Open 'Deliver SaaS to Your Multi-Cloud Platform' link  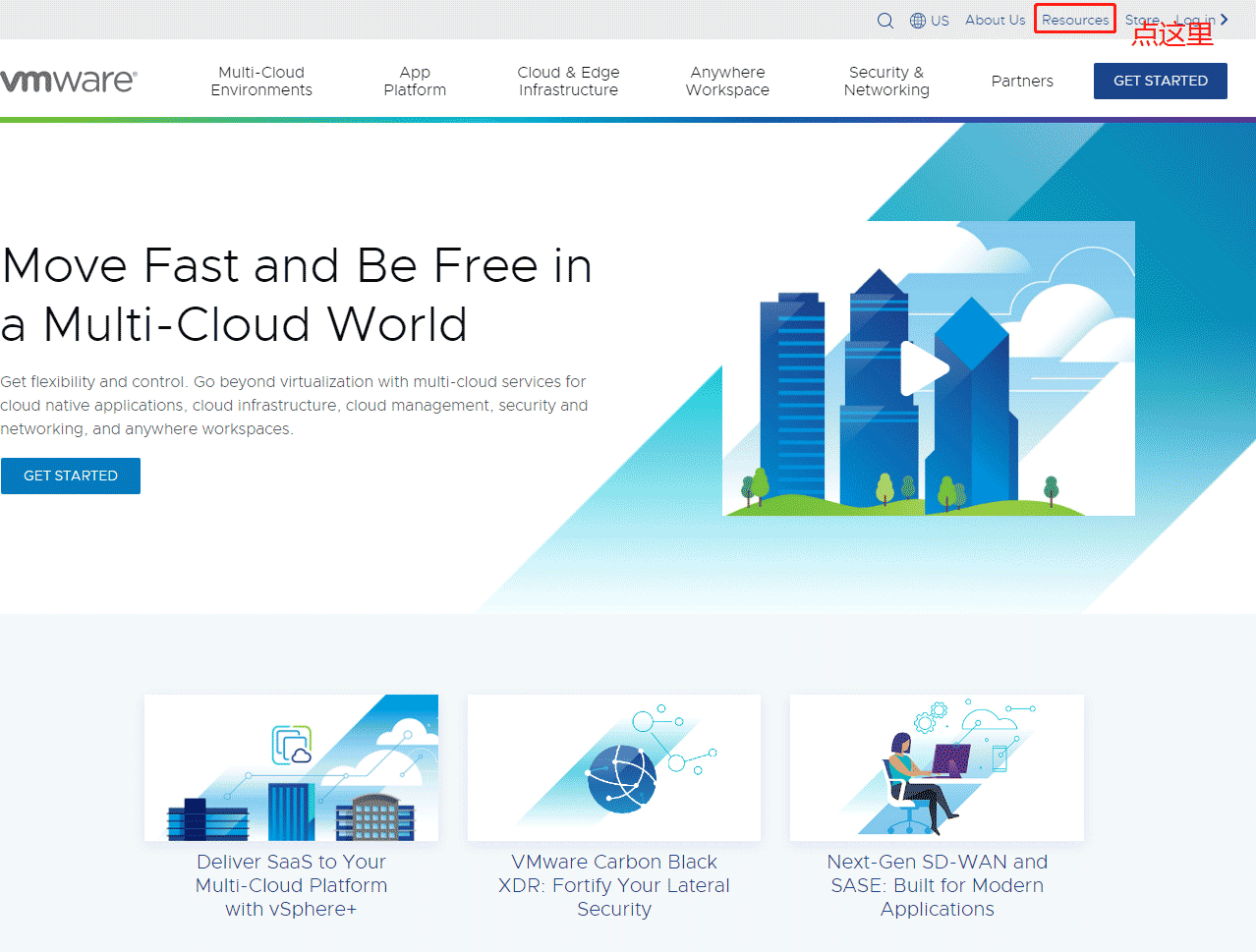[291, 885]
